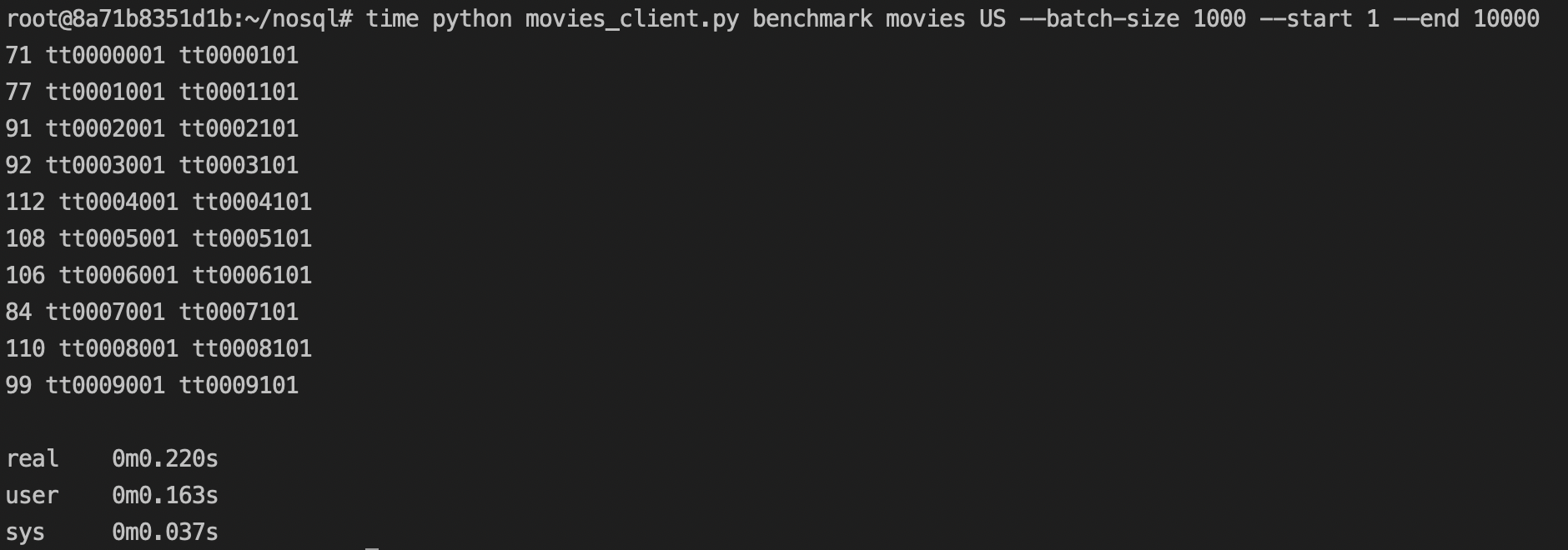This screenshot has height=550, width=1568.
Task: Click movies_client.py in the command line
Action: click(632, 18)
